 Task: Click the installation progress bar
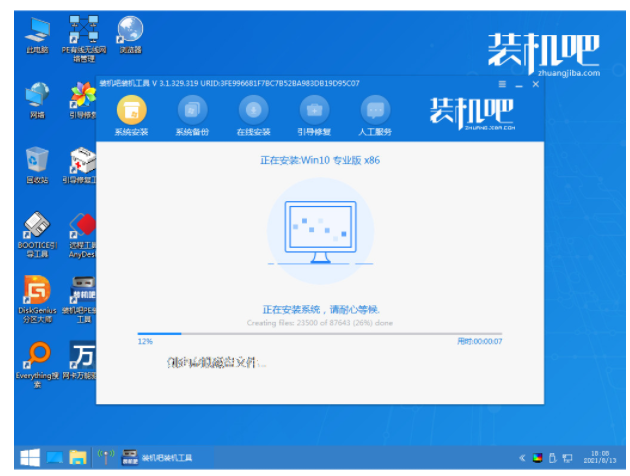click(319, 333)
